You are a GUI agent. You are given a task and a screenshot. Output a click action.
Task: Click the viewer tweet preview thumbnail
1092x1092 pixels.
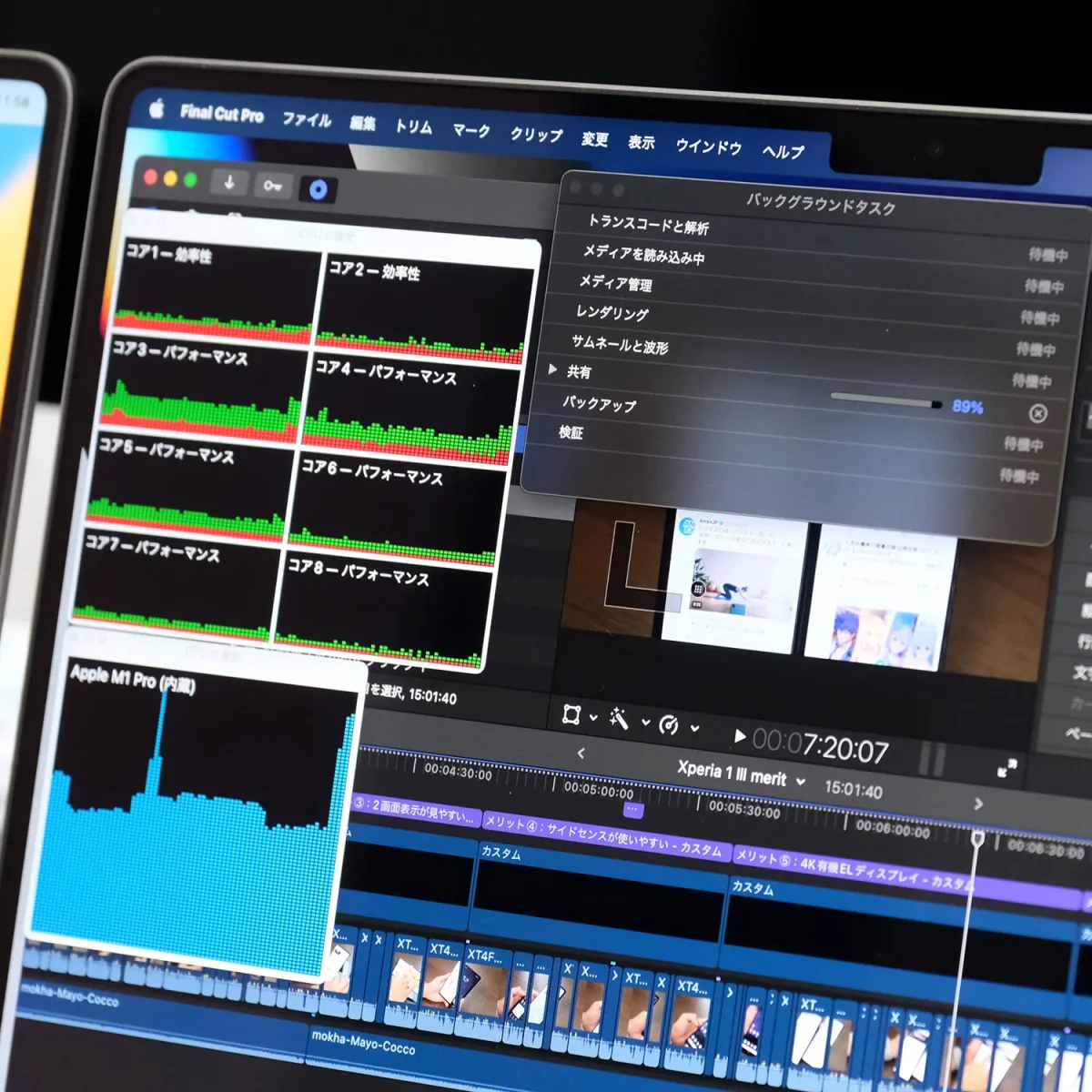coord(733,581)
